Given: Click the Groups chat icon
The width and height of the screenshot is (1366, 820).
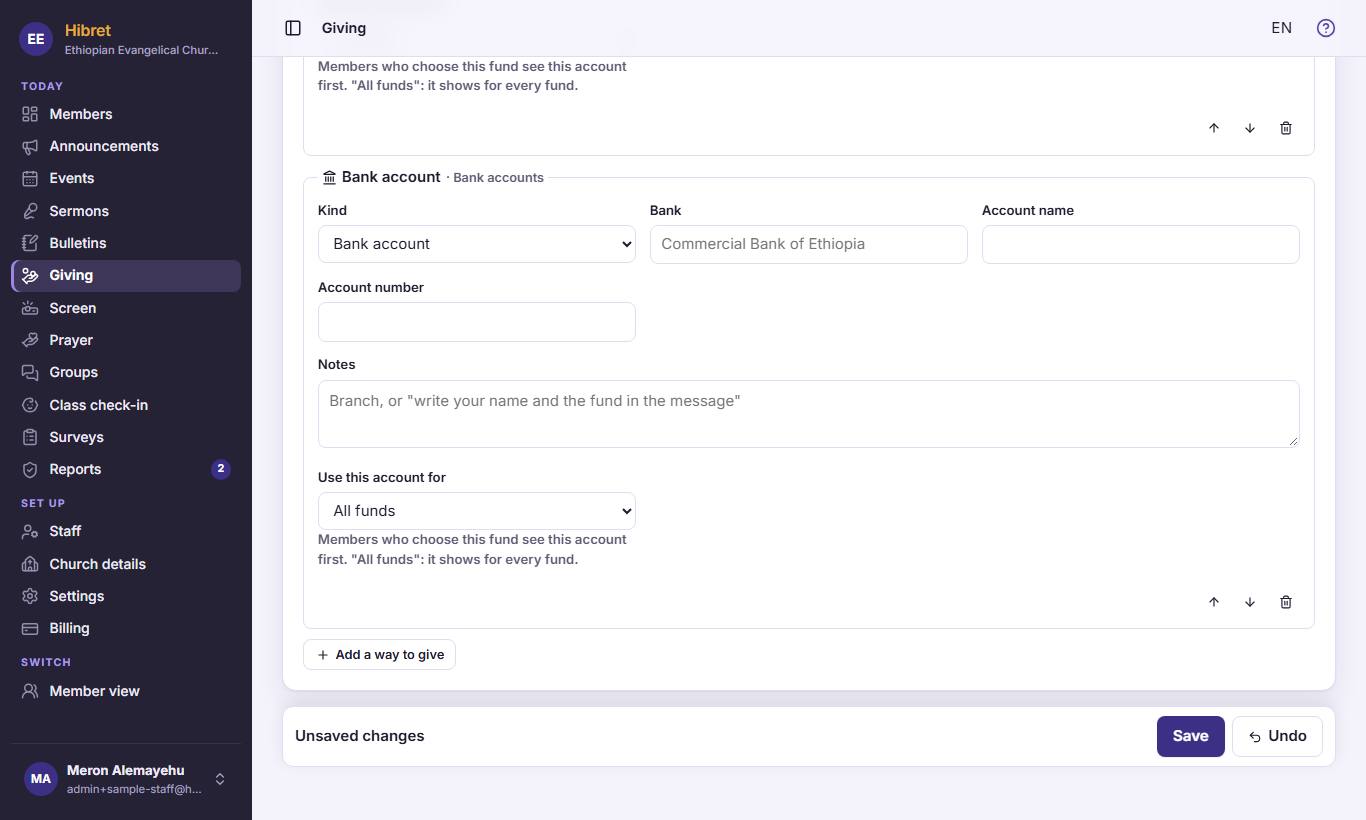Looking at the screenshot, I should click(x=30, y=372).
